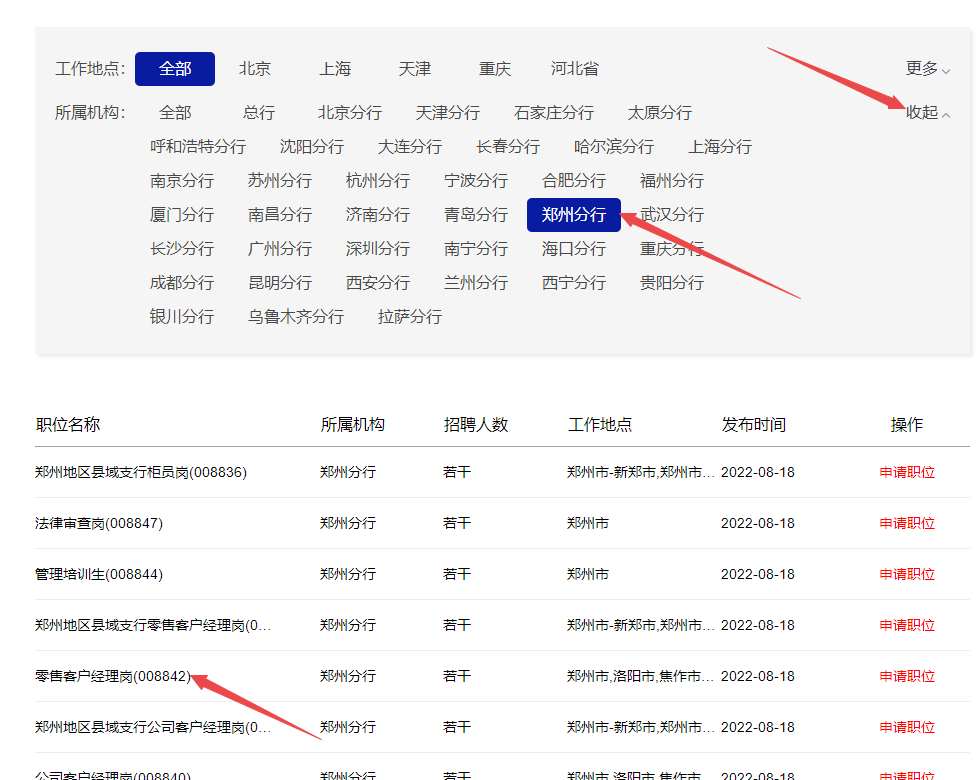This screenshot has height=780, width=980.
Task: Open the 零售客户经理岗(008842) job listing
Action: pos(112,676)
